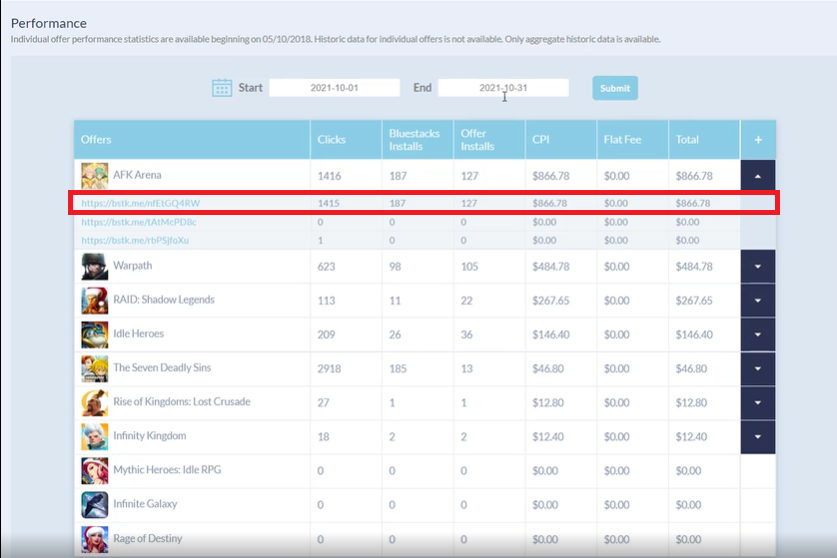This screenshot has width=837, height=558.
Task: Click the Rise of Kingdoms game icon
Action: (94, 403)
